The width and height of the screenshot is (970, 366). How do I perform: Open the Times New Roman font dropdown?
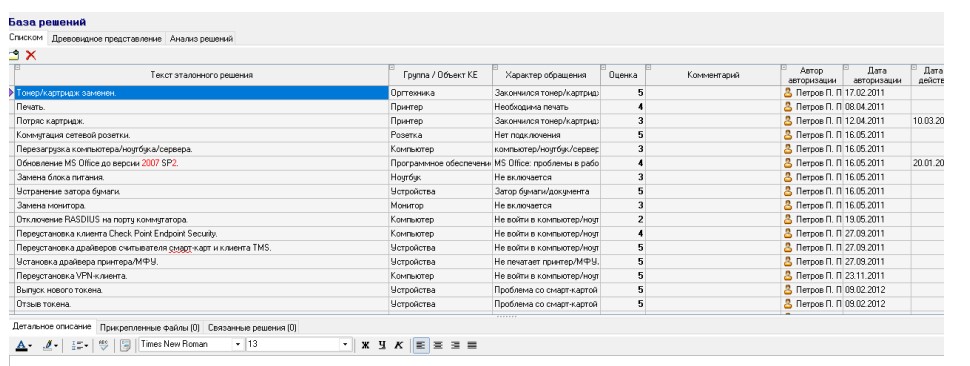[238, 344]
